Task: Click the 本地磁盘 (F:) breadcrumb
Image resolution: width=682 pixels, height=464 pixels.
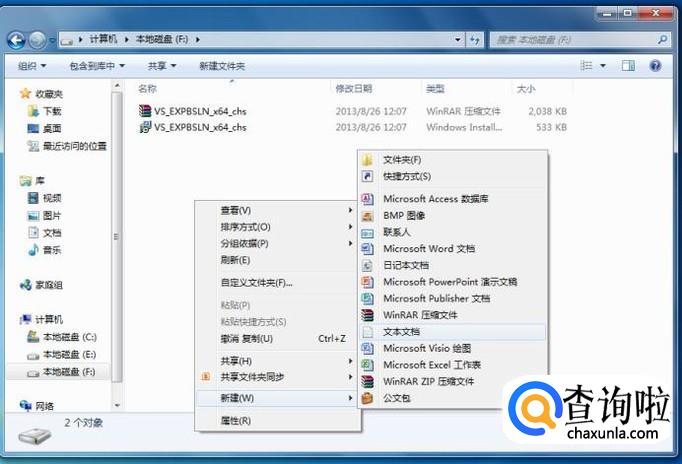Action: tap(162, 40)
